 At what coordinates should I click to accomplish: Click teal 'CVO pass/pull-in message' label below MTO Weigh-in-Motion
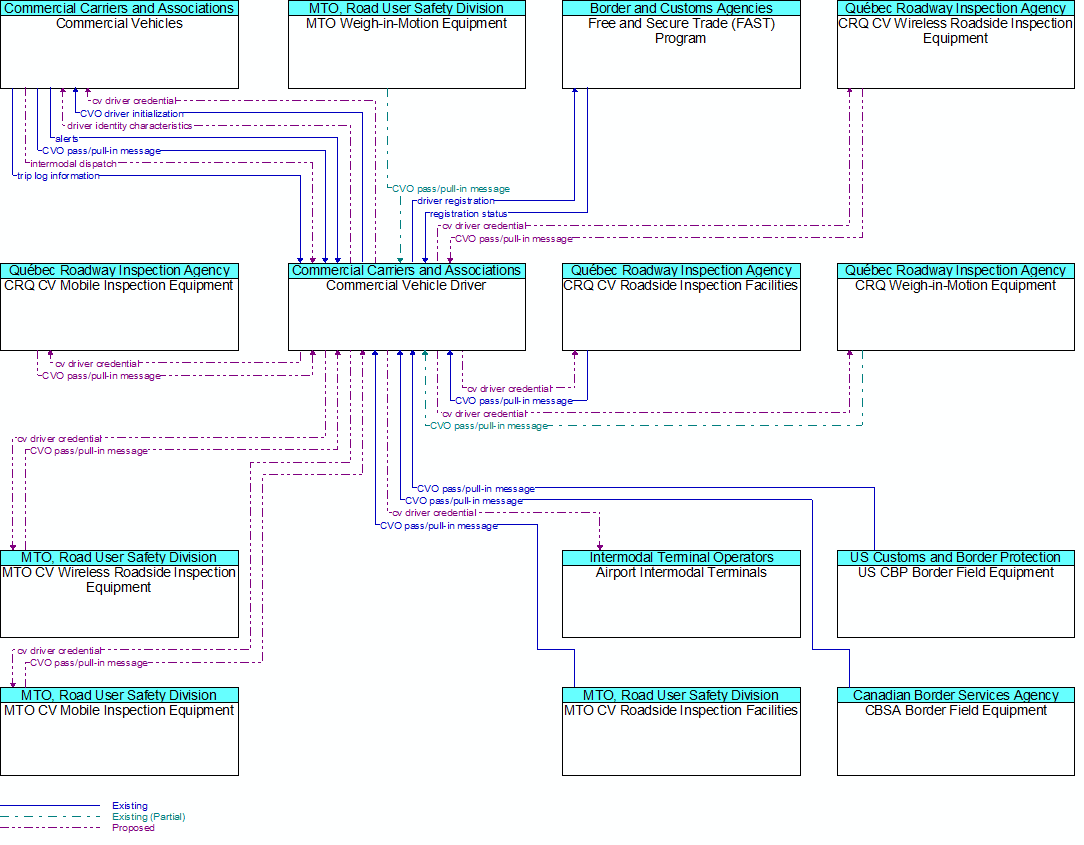[451, 189]
